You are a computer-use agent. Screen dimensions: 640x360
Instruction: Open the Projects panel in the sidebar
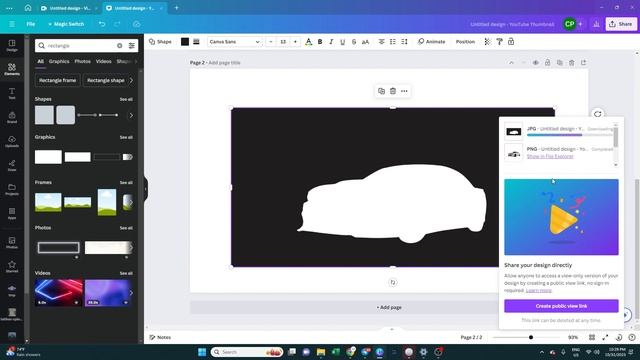point(12,190)
